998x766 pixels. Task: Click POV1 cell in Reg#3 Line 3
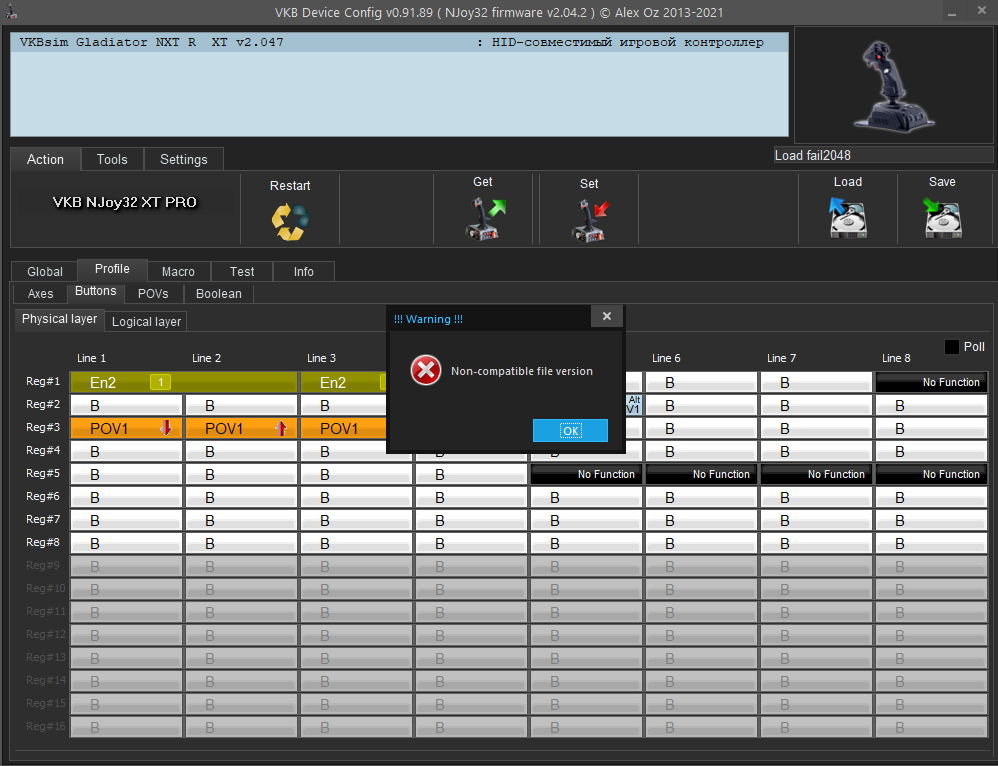344,429
